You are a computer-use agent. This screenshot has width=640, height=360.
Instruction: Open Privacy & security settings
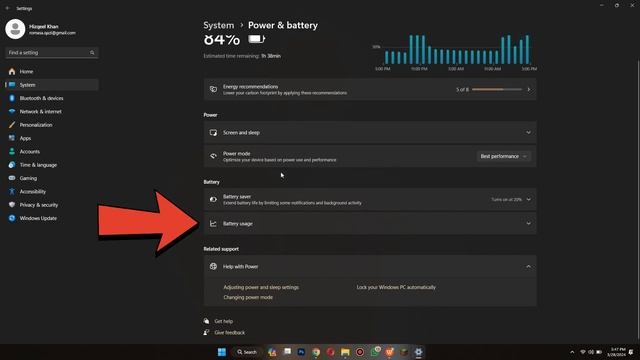tap(39, 205)
